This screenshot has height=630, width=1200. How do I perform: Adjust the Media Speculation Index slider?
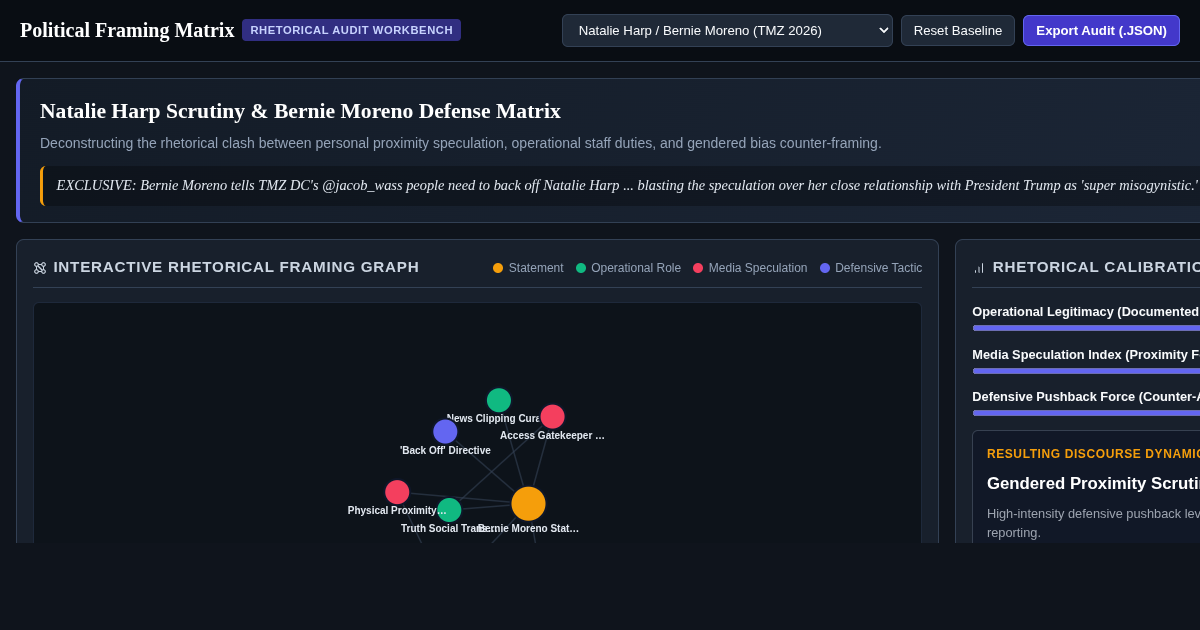[1086, 371]
